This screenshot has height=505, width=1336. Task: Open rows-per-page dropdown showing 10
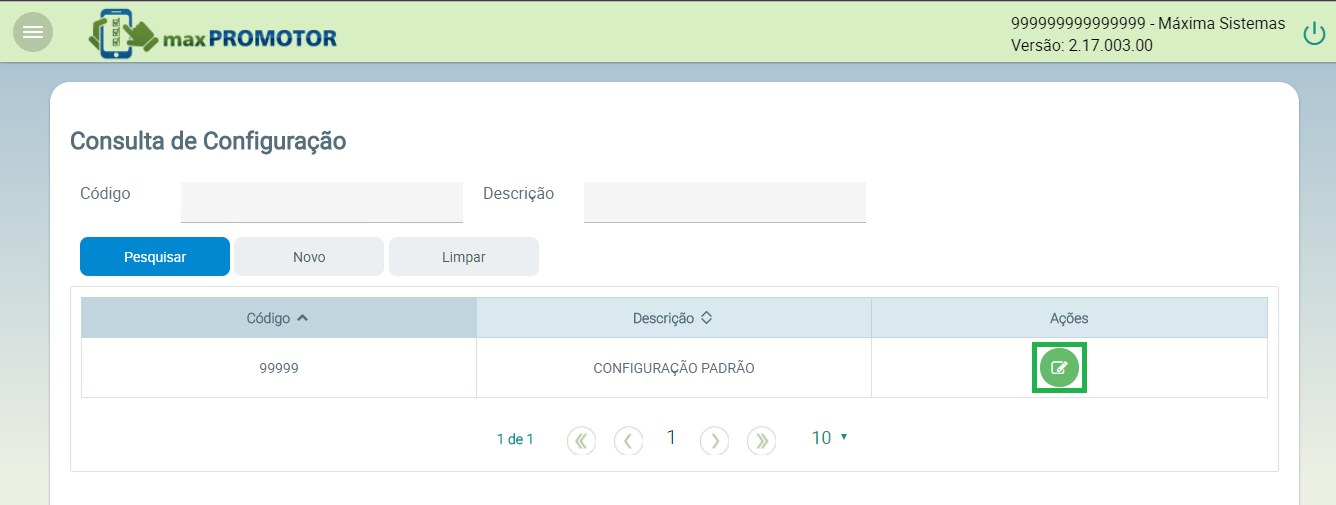click(x=829, y=438)
